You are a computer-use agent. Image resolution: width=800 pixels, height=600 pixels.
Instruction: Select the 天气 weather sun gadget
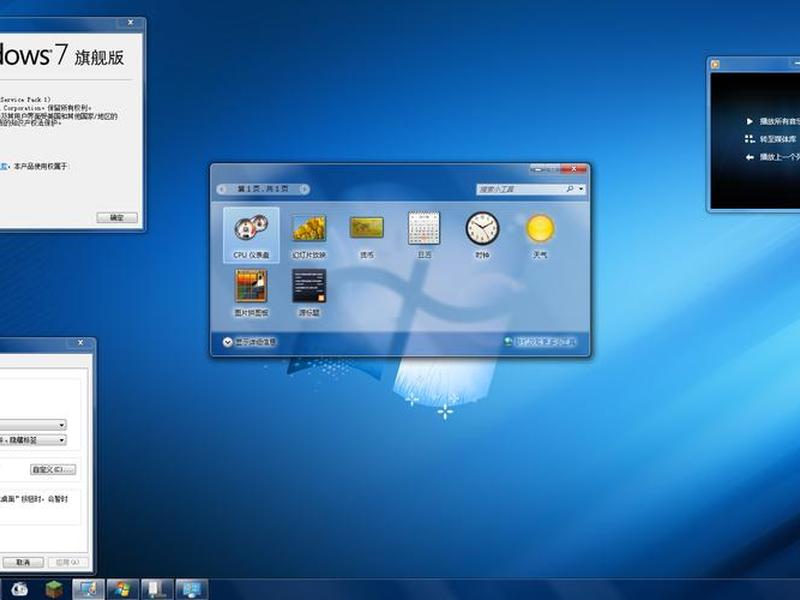click(x=540, y=235)
